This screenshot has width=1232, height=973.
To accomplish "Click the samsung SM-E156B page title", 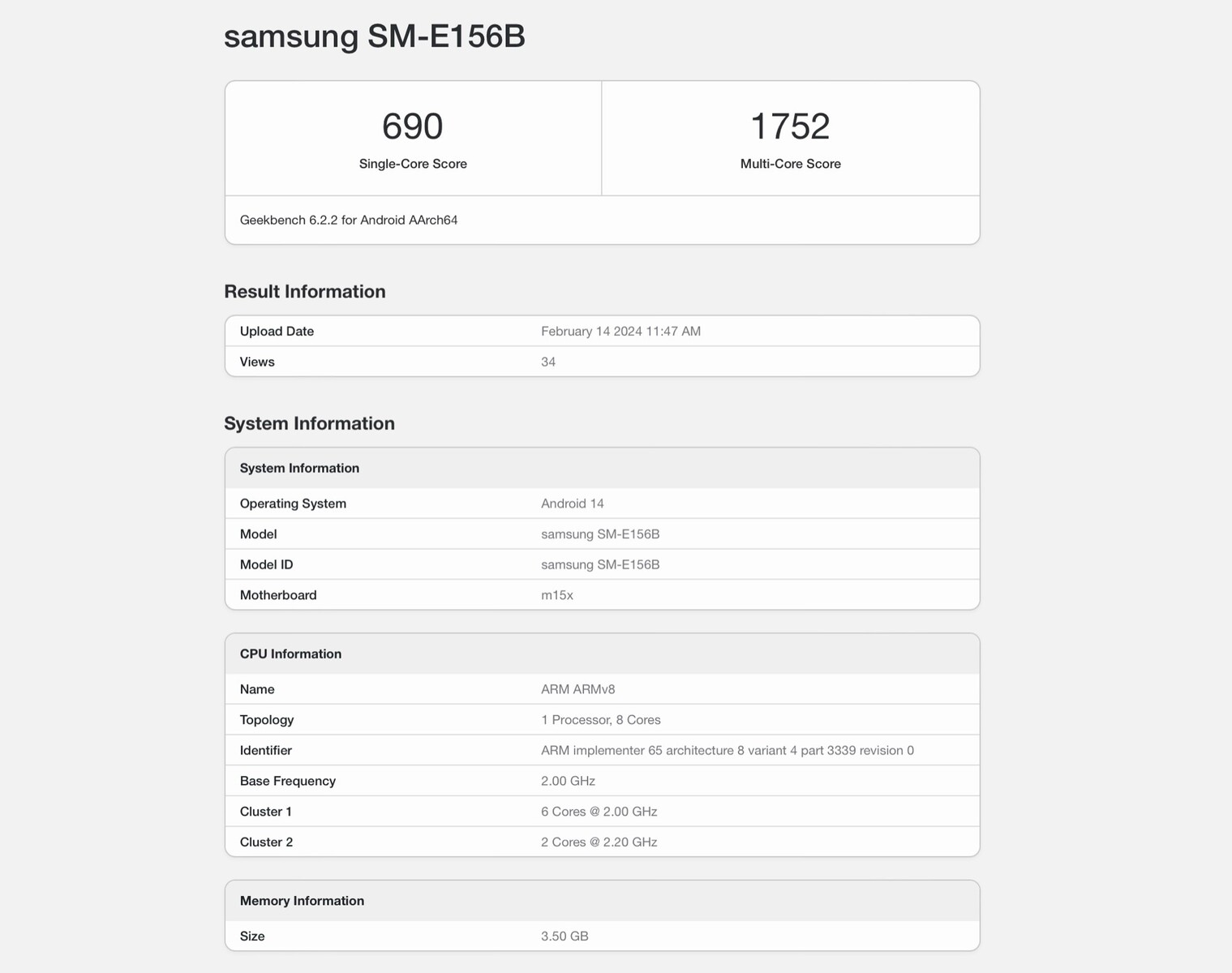I will click(x=374, y=36).
